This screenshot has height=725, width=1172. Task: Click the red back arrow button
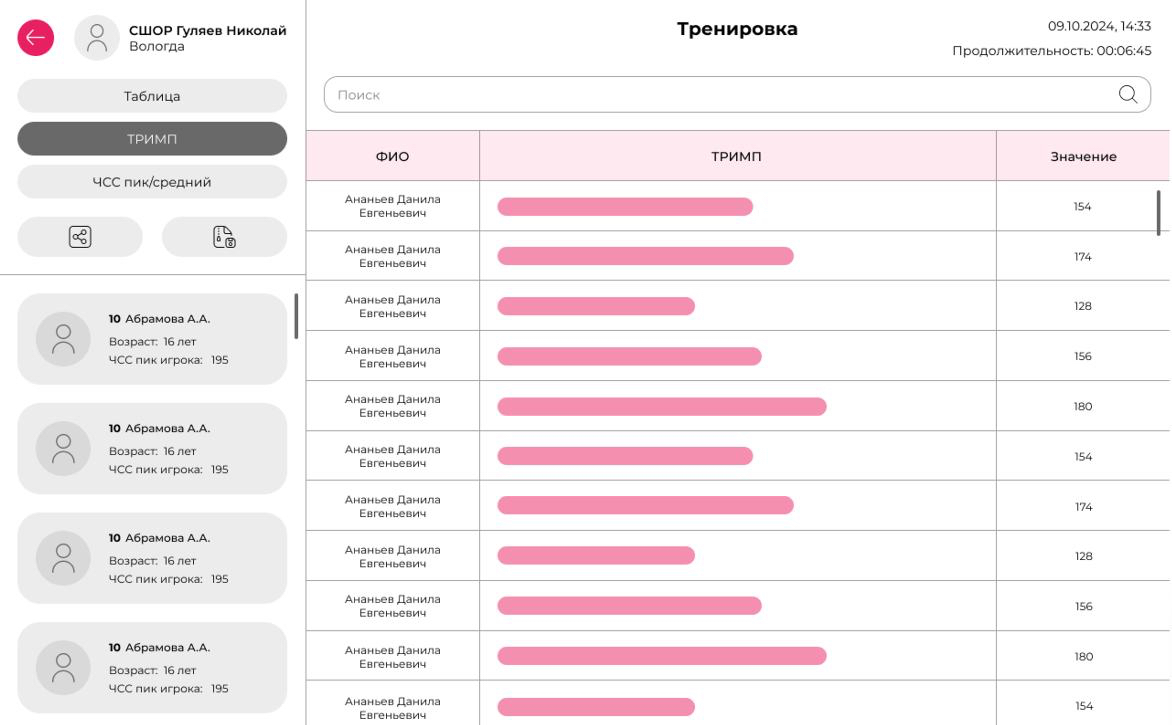(x=36, y=38)
